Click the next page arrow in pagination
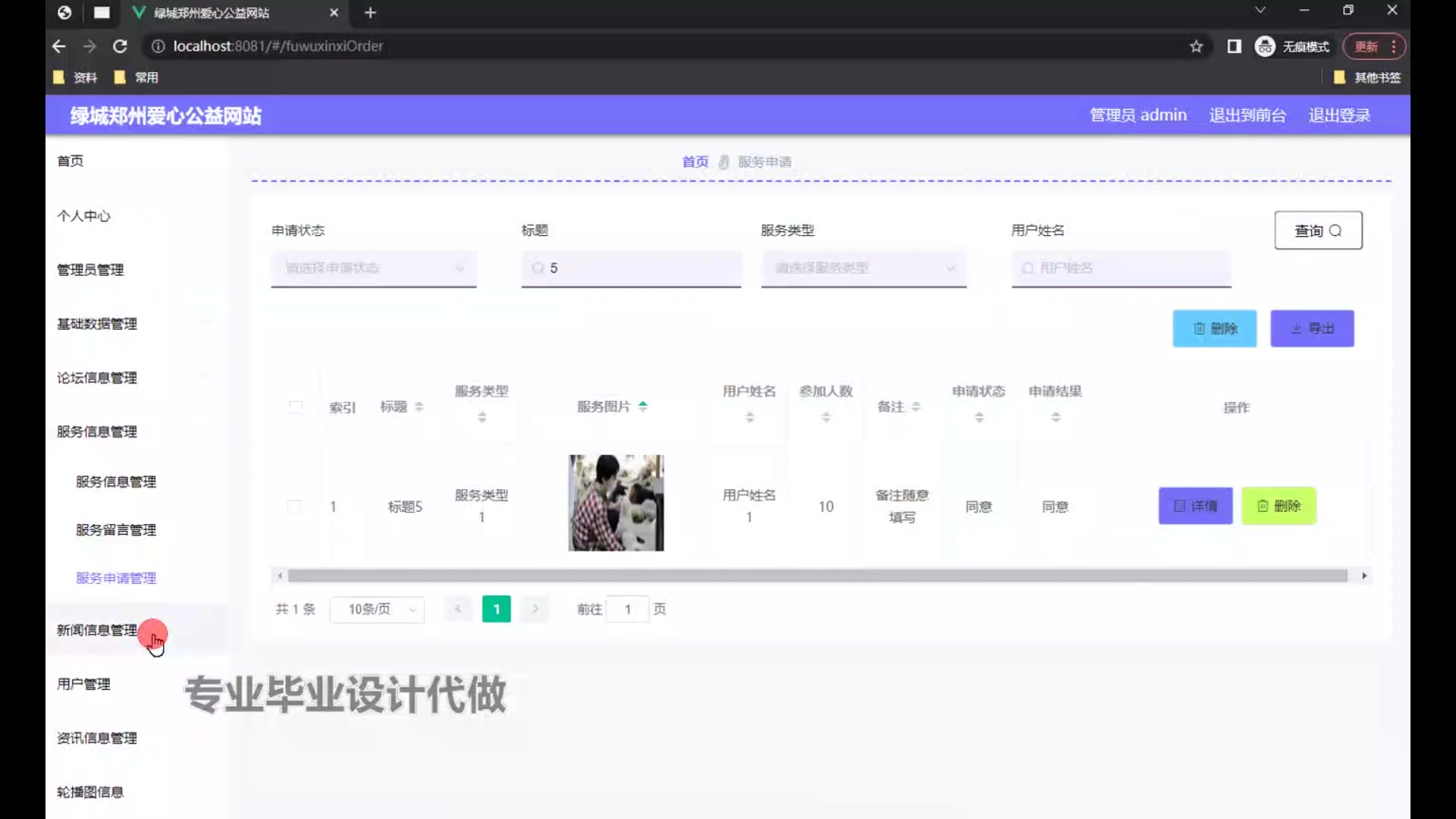1456x819 pixels. tap(535, 609)
